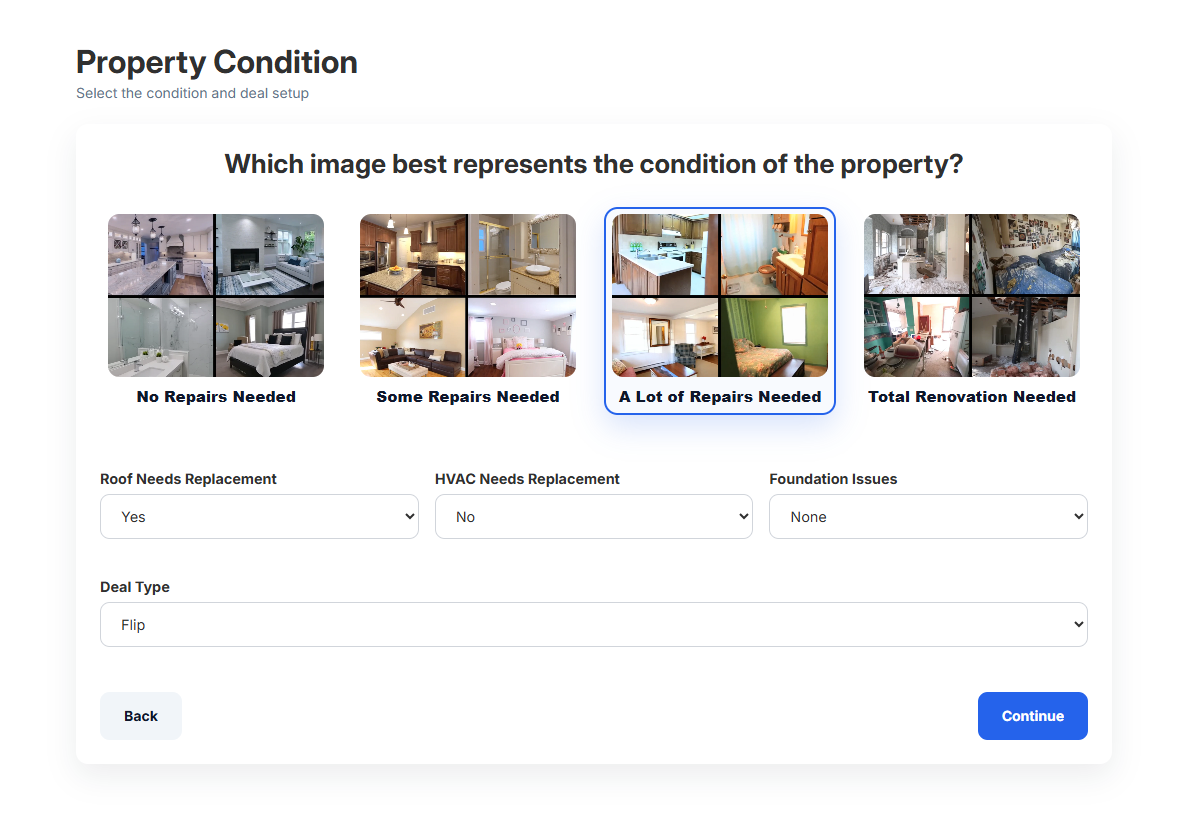Click the "Property Condition" page title
Viewport: 1184px width, 826px height.
coord(216,62)
